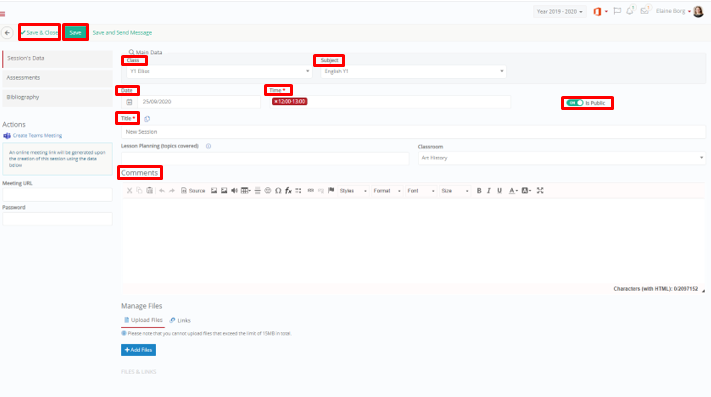The image size is (711, 397).
Task: Click the Undo arrow in editor
Action: 162,191
